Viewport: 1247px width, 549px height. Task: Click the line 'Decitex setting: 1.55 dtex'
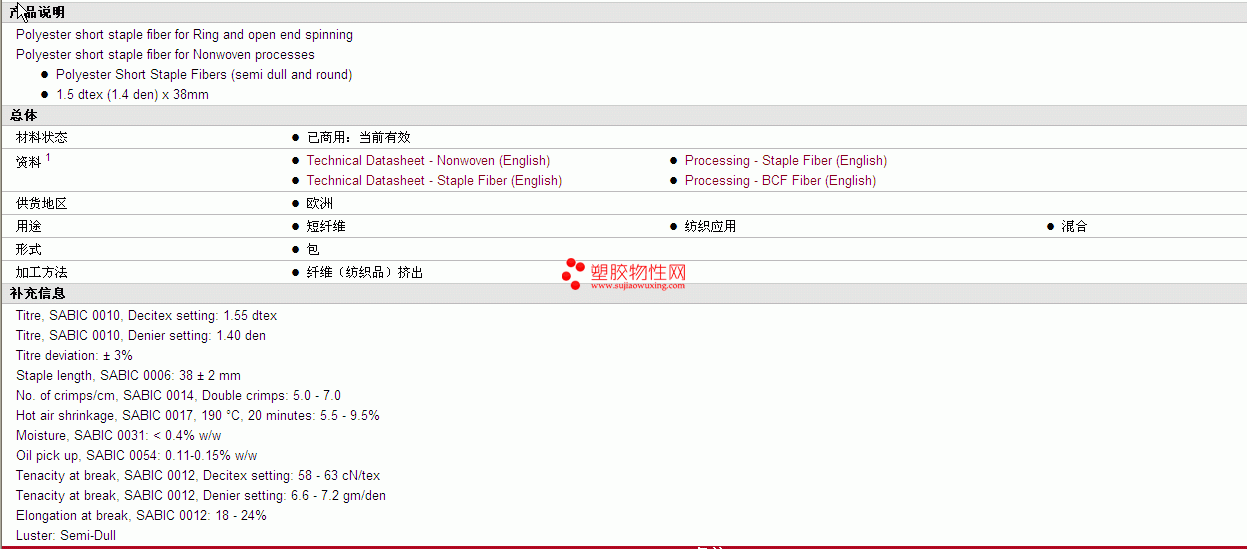point(147,315)
